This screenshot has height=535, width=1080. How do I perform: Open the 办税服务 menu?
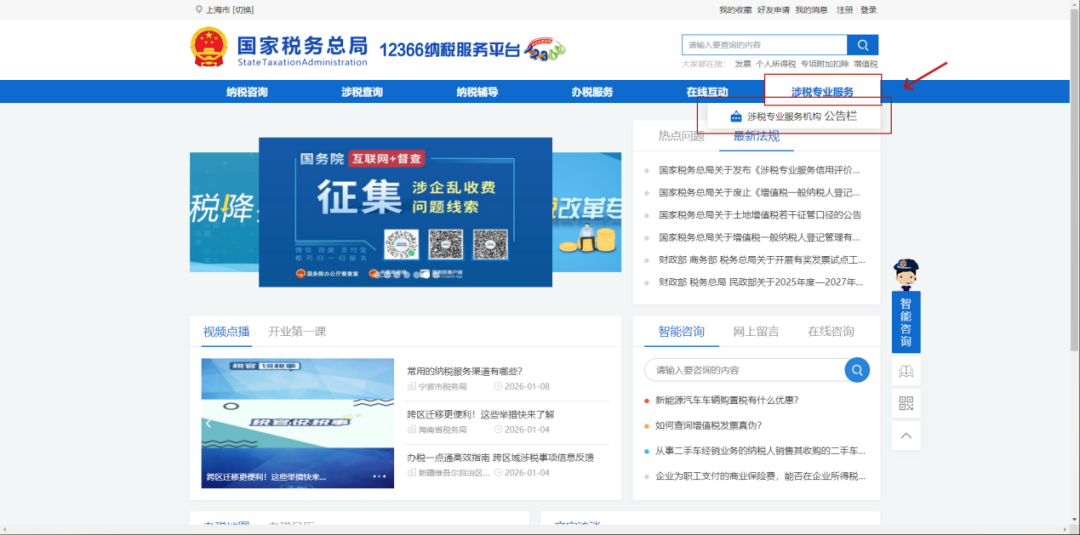[592, 92]
